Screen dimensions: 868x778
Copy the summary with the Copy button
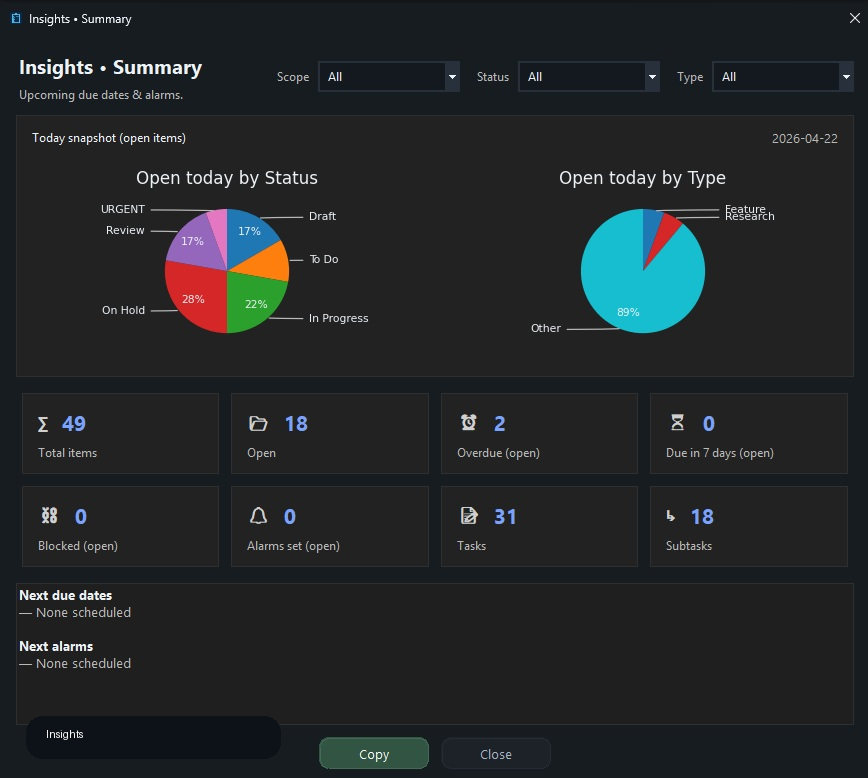click(x=374, y=754)
